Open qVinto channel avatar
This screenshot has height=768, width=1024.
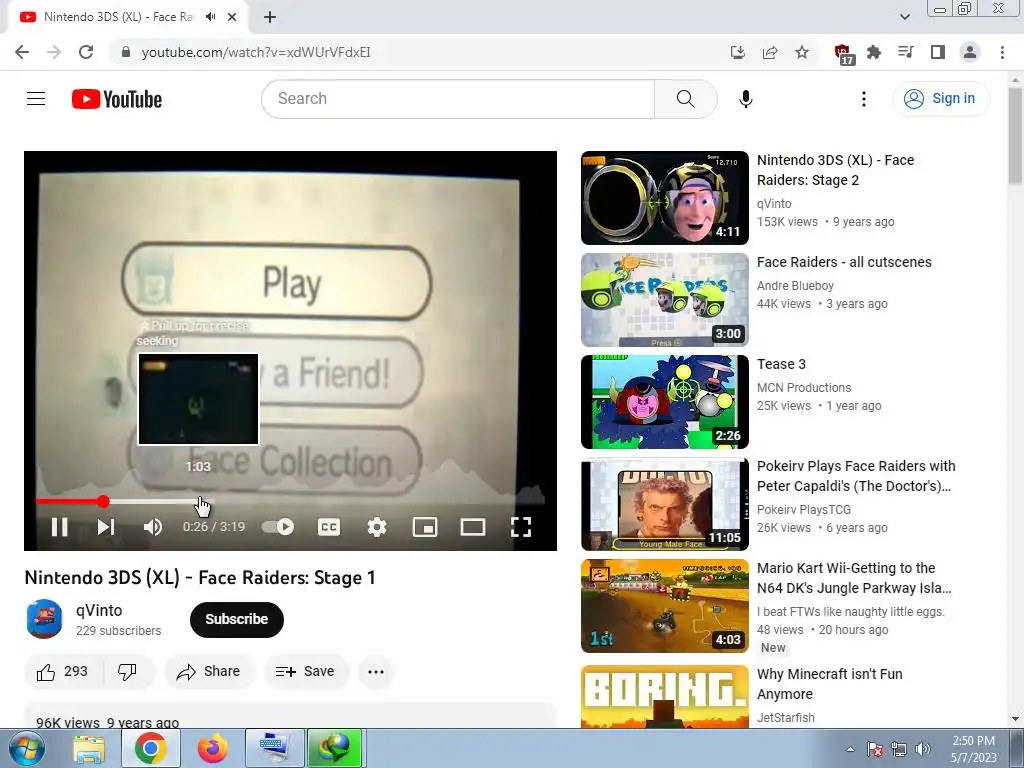44,619
